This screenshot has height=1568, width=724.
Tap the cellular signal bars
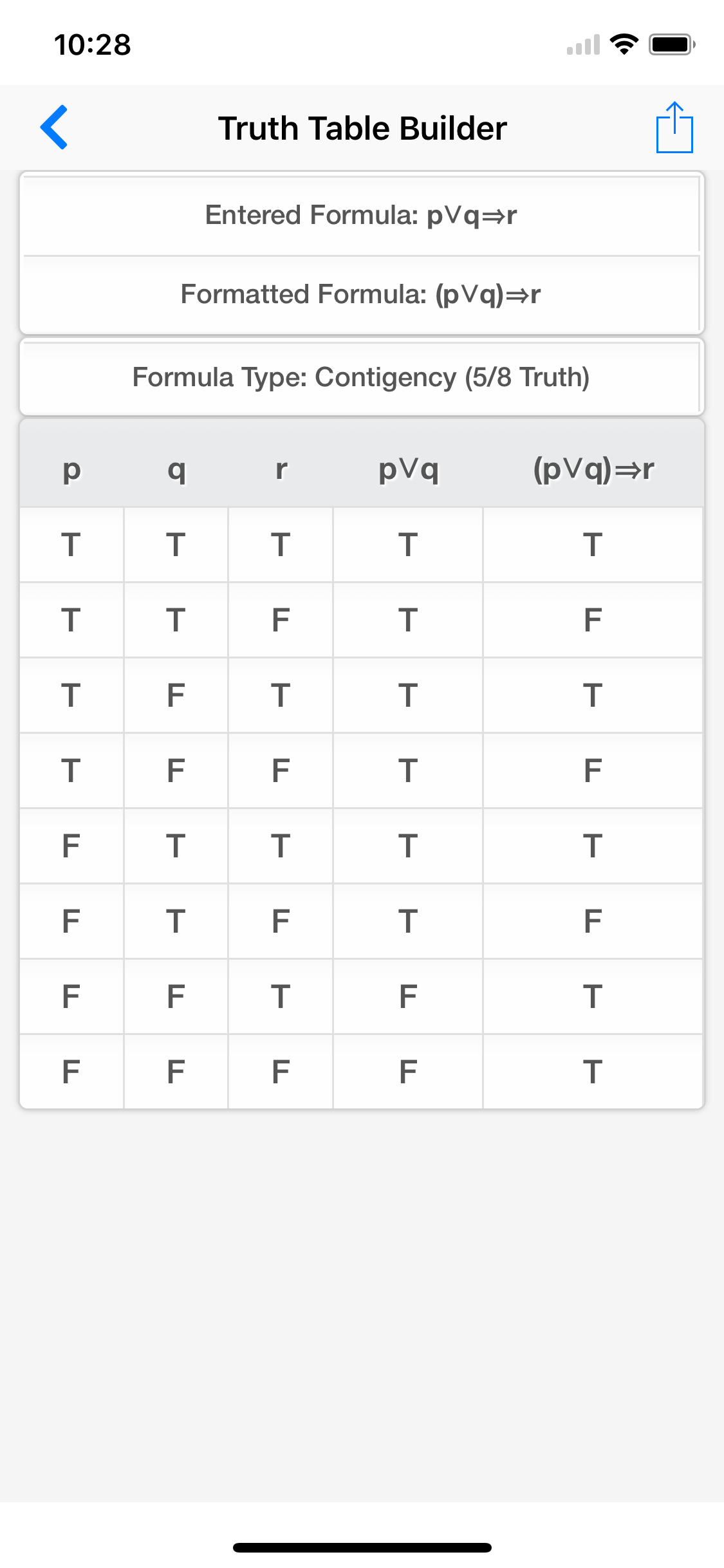(583, 45)
